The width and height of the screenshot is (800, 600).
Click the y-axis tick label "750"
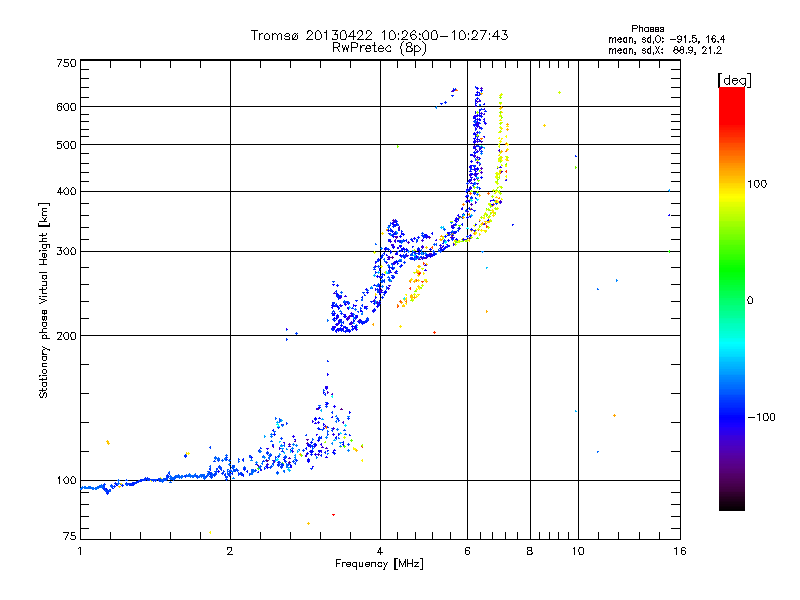coord(66,63)
